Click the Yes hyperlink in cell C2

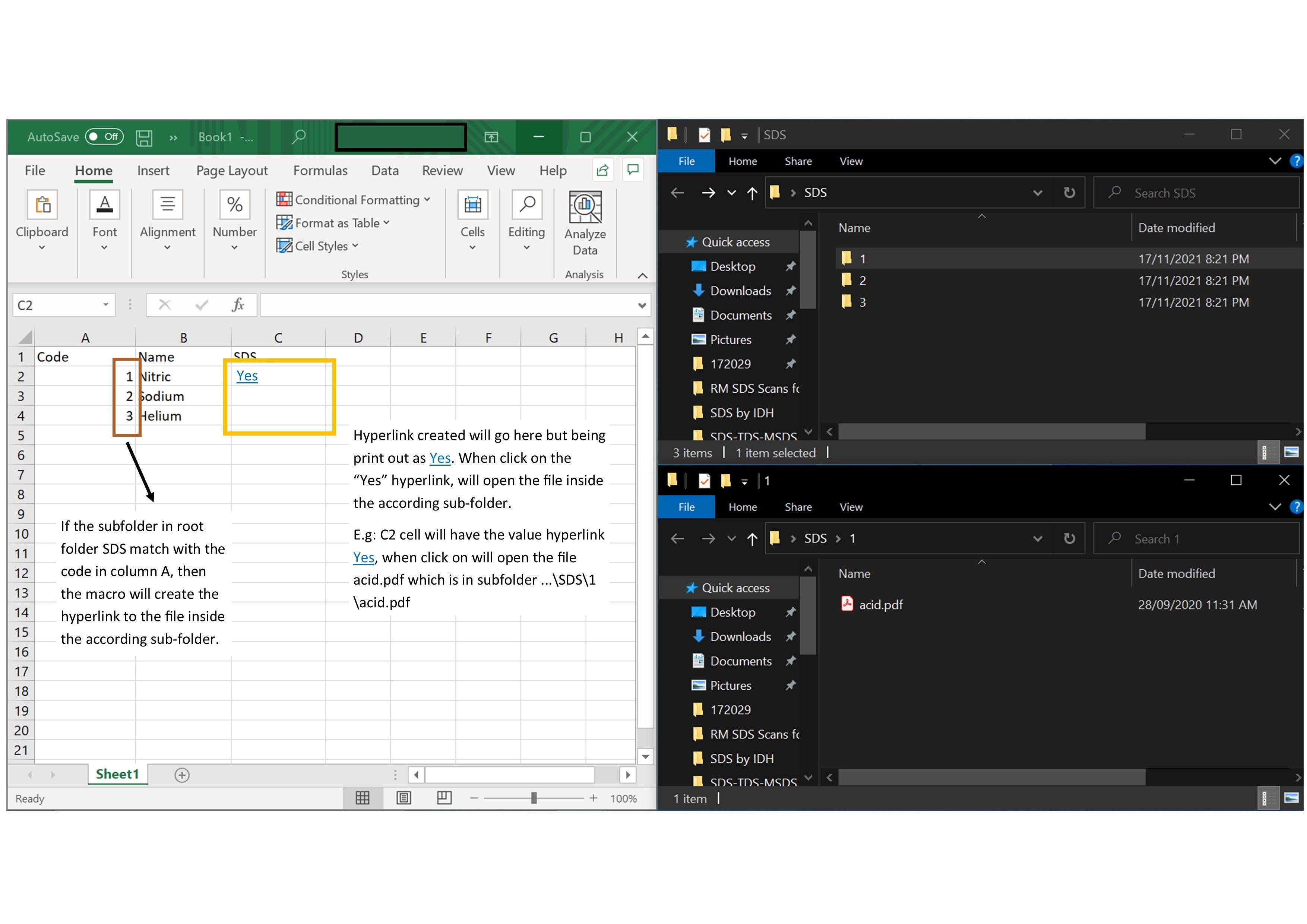tap(247, 376)
